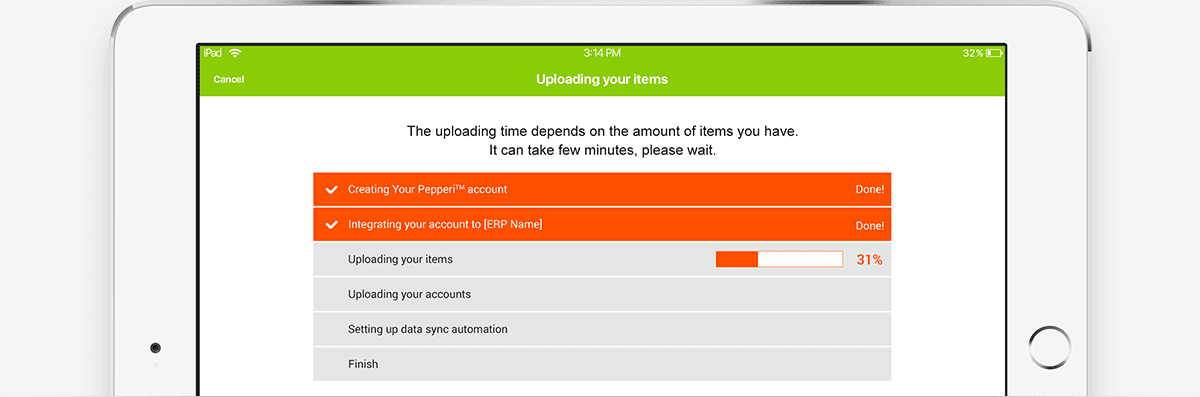Viewport: 1200px width, 397px height.
Task: Tap the Cancel button in green header
Action: pos(229,79)
